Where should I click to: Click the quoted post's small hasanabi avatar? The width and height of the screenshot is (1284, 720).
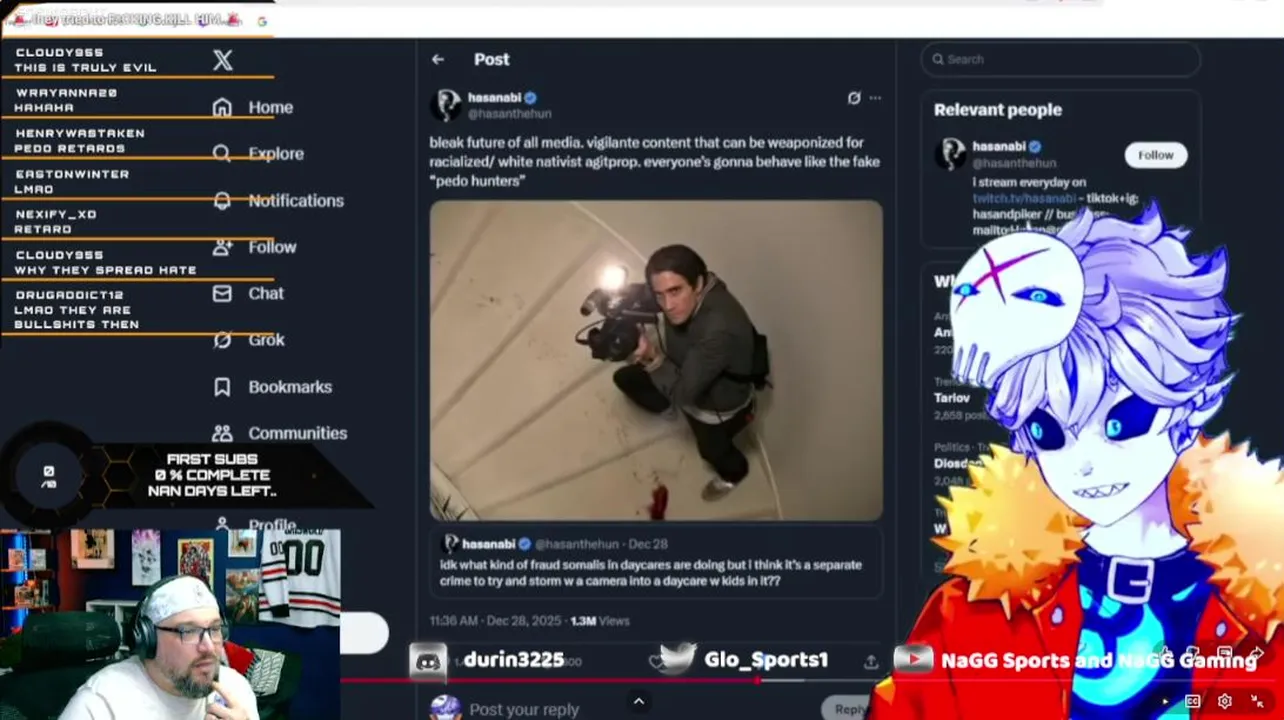449,543
